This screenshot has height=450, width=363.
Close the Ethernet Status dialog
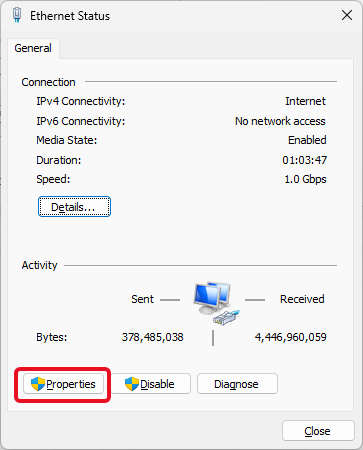pos(318,431)
